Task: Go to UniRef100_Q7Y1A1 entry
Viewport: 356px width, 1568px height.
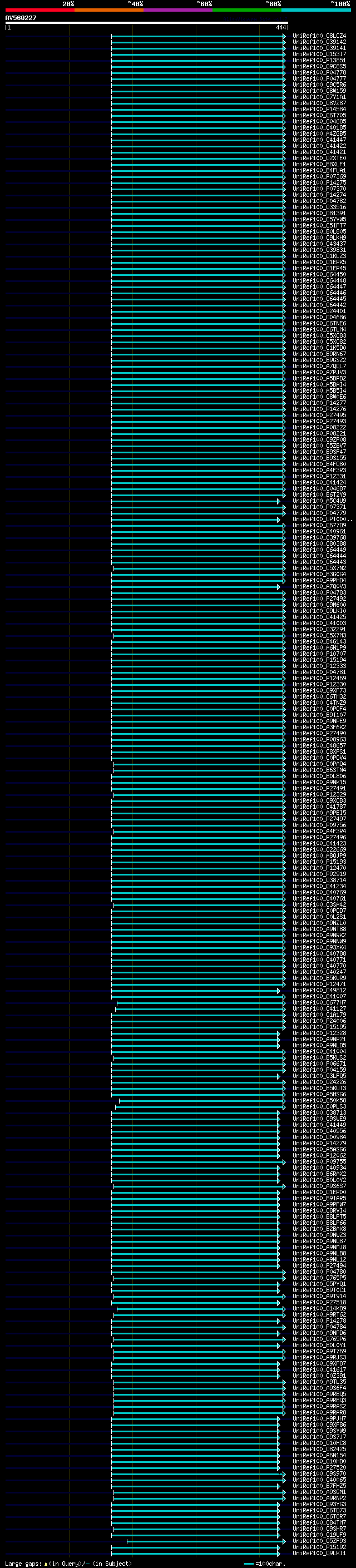Action: click(x=319, y=97)
